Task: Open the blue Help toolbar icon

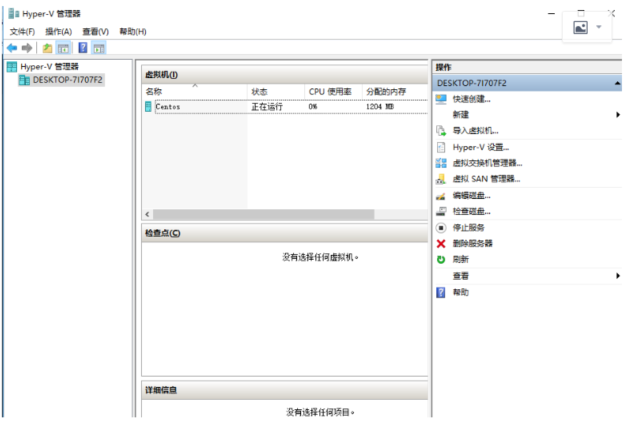Action: click(x=83, y=48)
